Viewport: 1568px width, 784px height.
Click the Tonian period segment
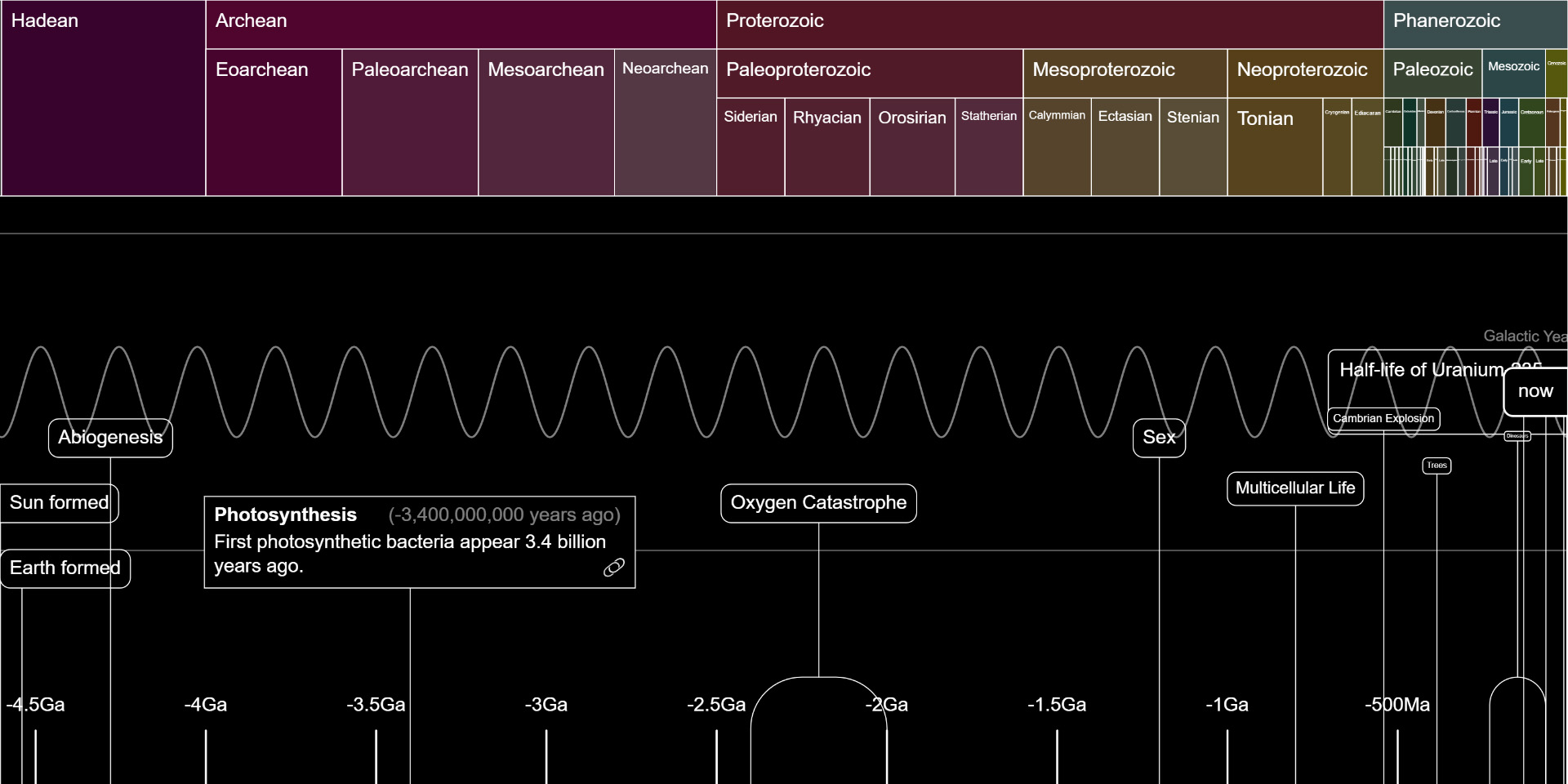coord(1274,147)
